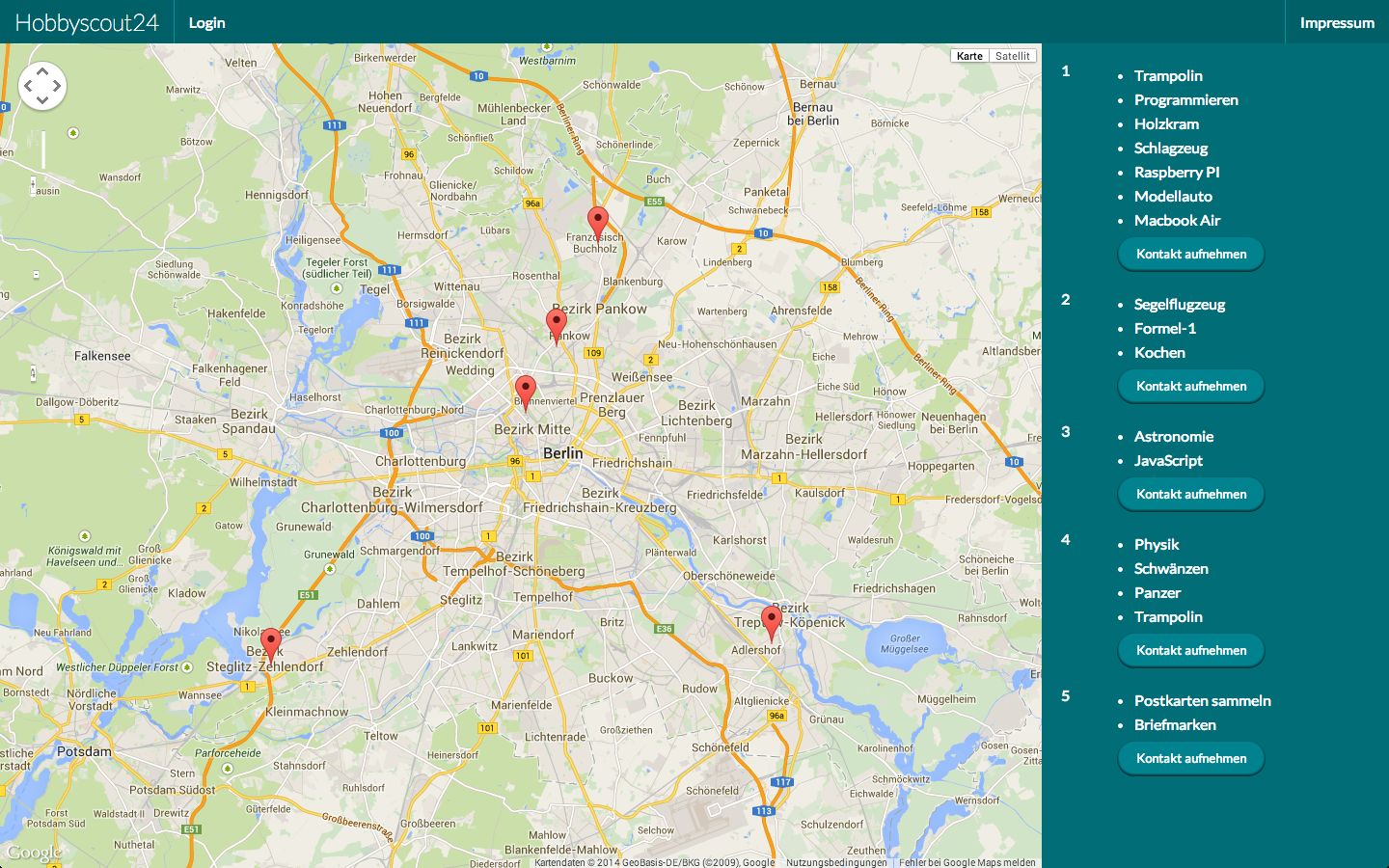Pan the map right with the arrow control
Image resolution: width=1389 pixels, height=868 pixels.
point(56,86)
